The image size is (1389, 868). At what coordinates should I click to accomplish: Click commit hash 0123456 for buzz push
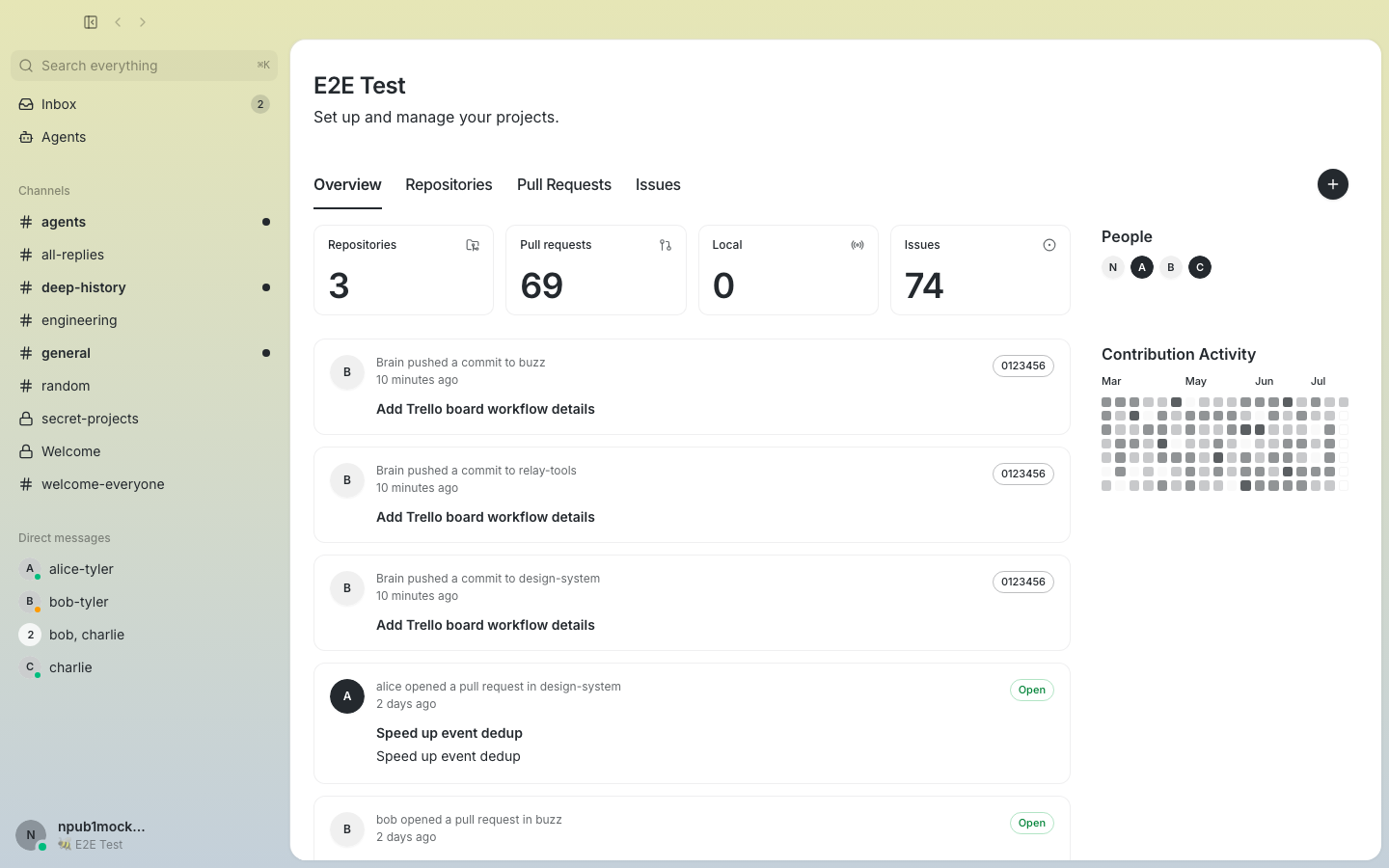click(1023, 366)
